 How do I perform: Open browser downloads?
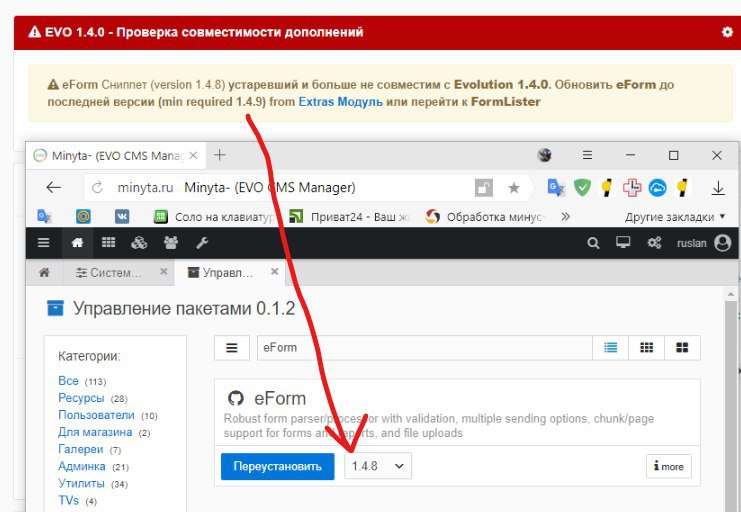[x=718, y=188]
